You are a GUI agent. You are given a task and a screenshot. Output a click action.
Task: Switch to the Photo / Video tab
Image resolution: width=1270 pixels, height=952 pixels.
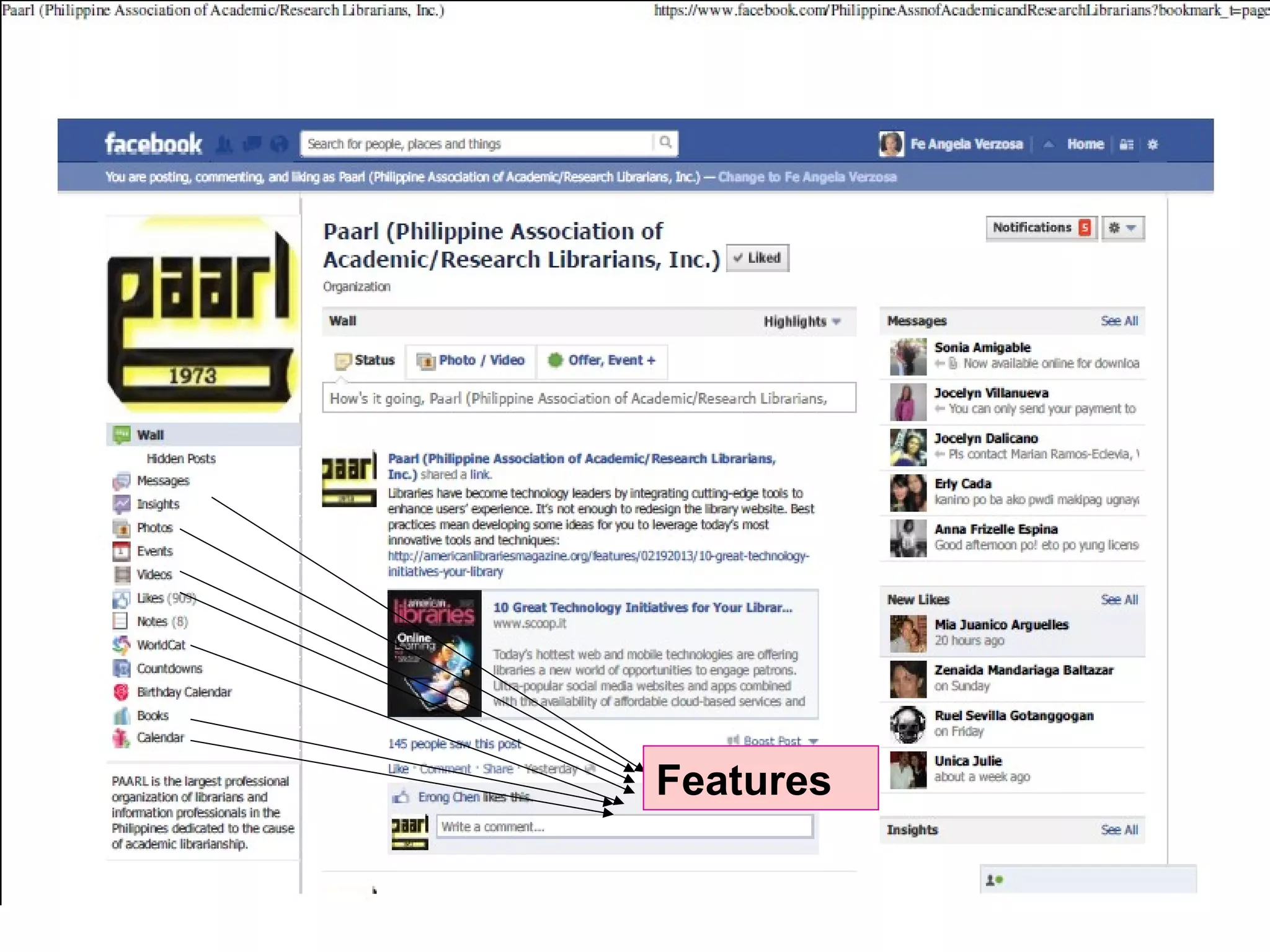pyautogui.click(x=471, y=361)
